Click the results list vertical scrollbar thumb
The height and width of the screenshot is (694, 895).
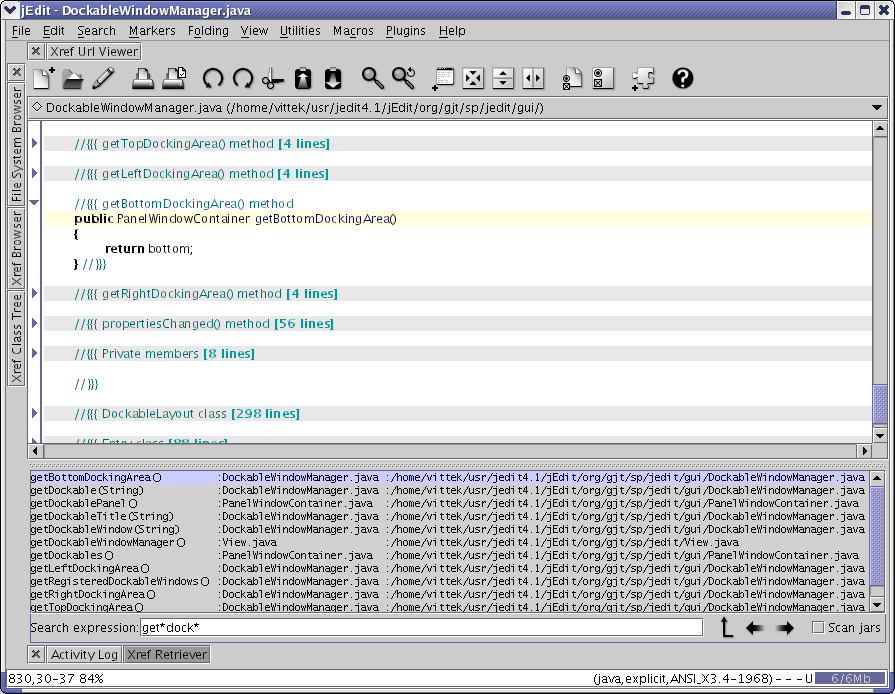click(x=877, y=535)
